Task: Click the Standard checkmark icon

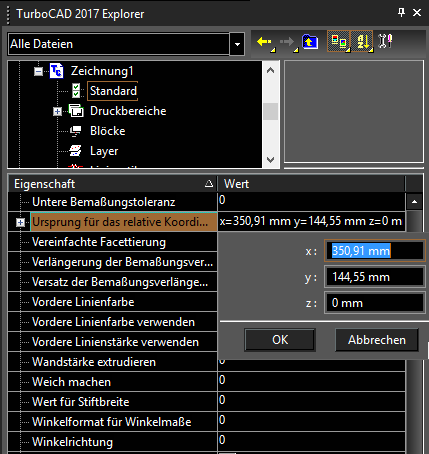Action: coord(76,91)
